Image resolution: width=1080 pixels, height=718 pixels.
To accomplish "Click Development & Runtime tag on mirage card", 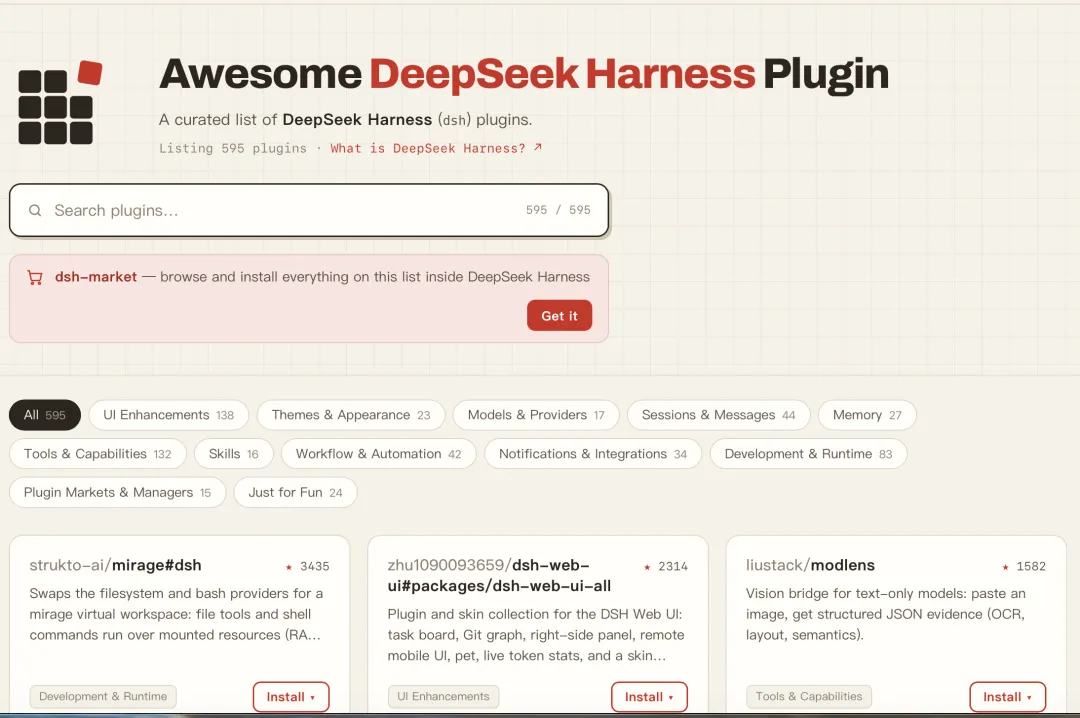I will coord(103,697).
